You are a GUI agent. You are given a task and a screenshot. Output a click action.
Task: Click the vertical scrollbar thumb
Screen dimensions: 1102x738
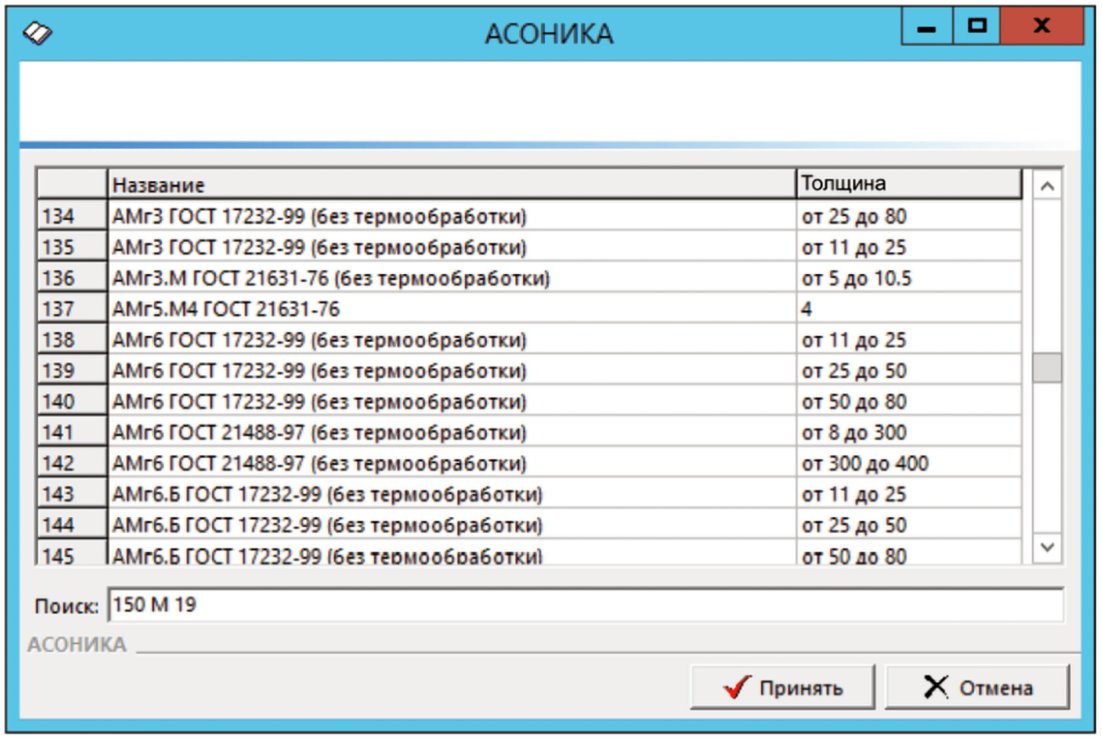pyautogui.click(x=1046, y=367)
